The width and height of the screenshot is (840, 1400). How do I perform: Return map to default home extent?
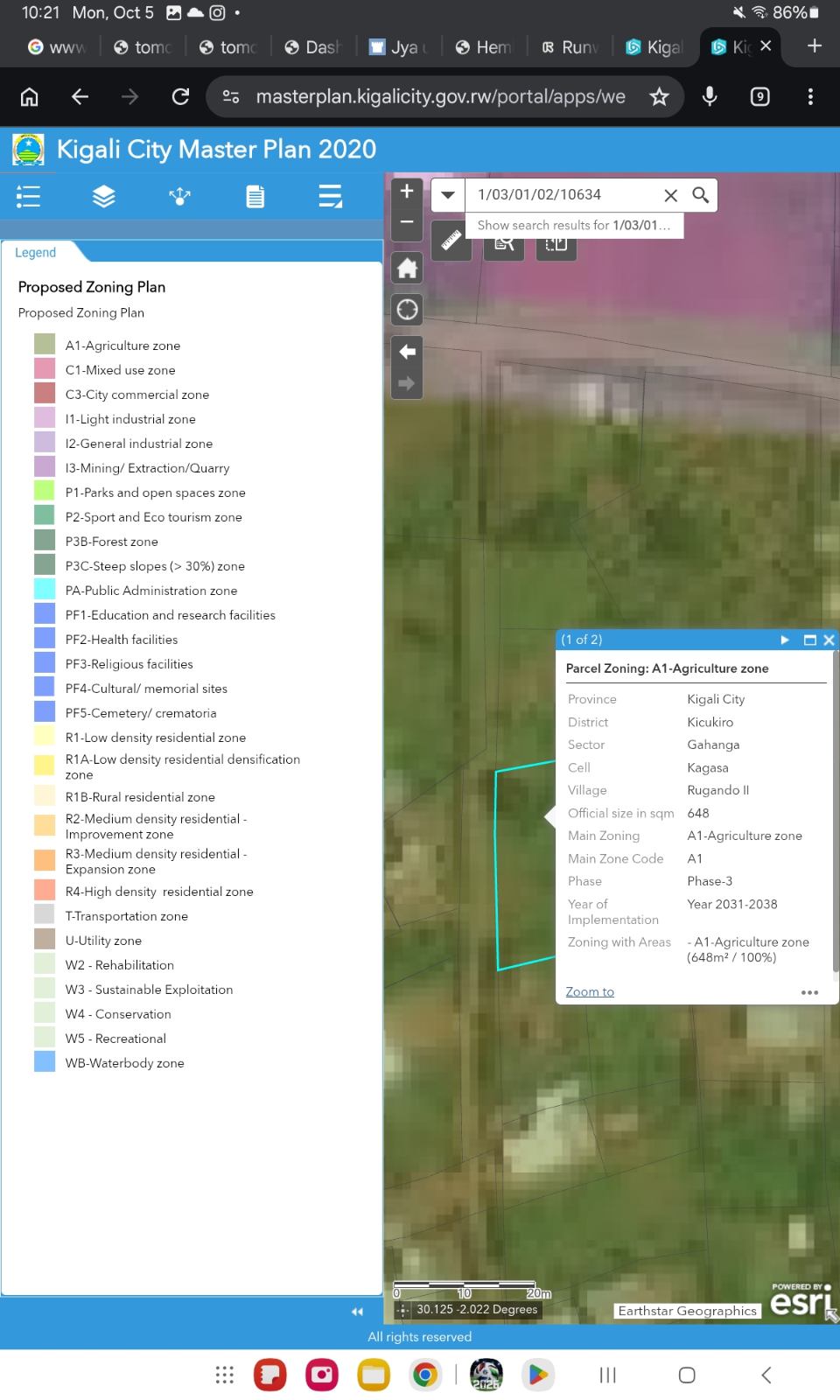pos(407,268)
